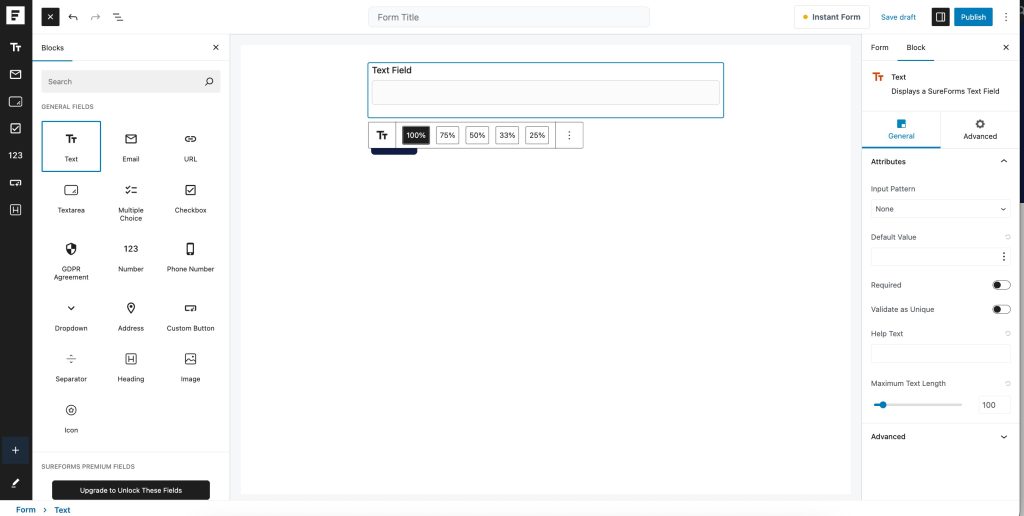The width and height of the screenshot is (1024, 516).
Task: Set field width to 100%
Action: click(x=415, y=135)
